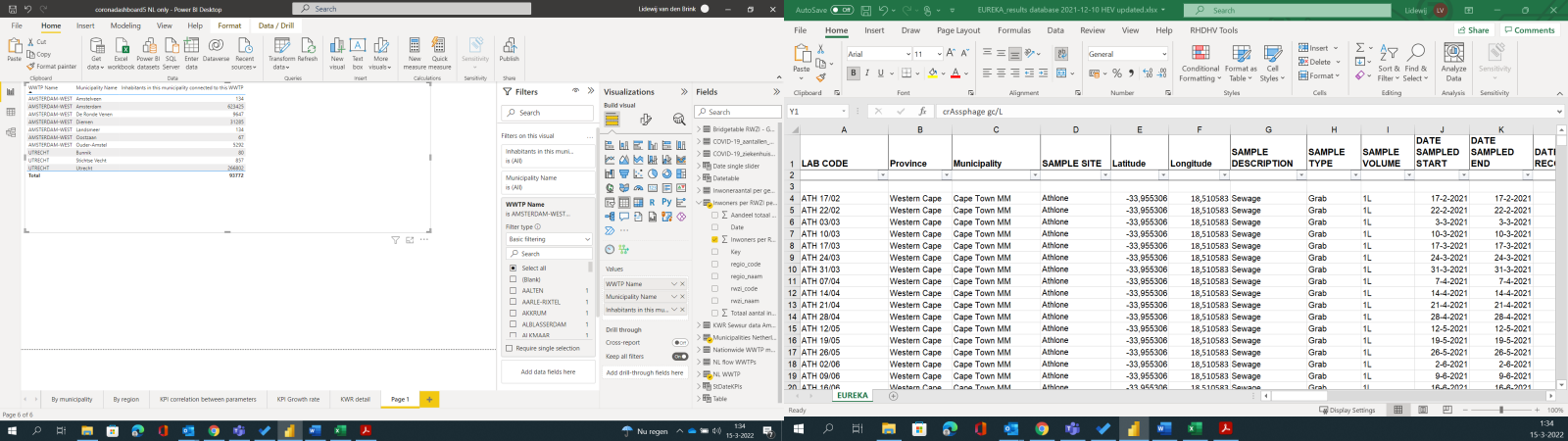Open Basic filtering filter type dropdown

click(x=549, y=239)
